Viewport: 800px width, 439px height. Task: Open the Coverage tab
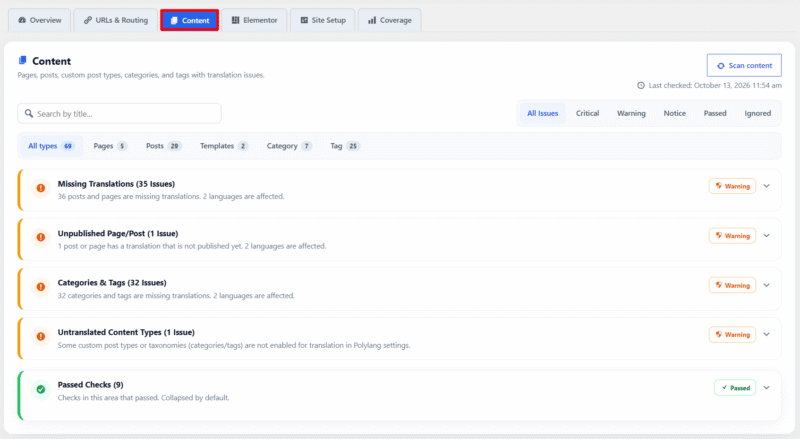pyautogui.click(x=390, y=20)
